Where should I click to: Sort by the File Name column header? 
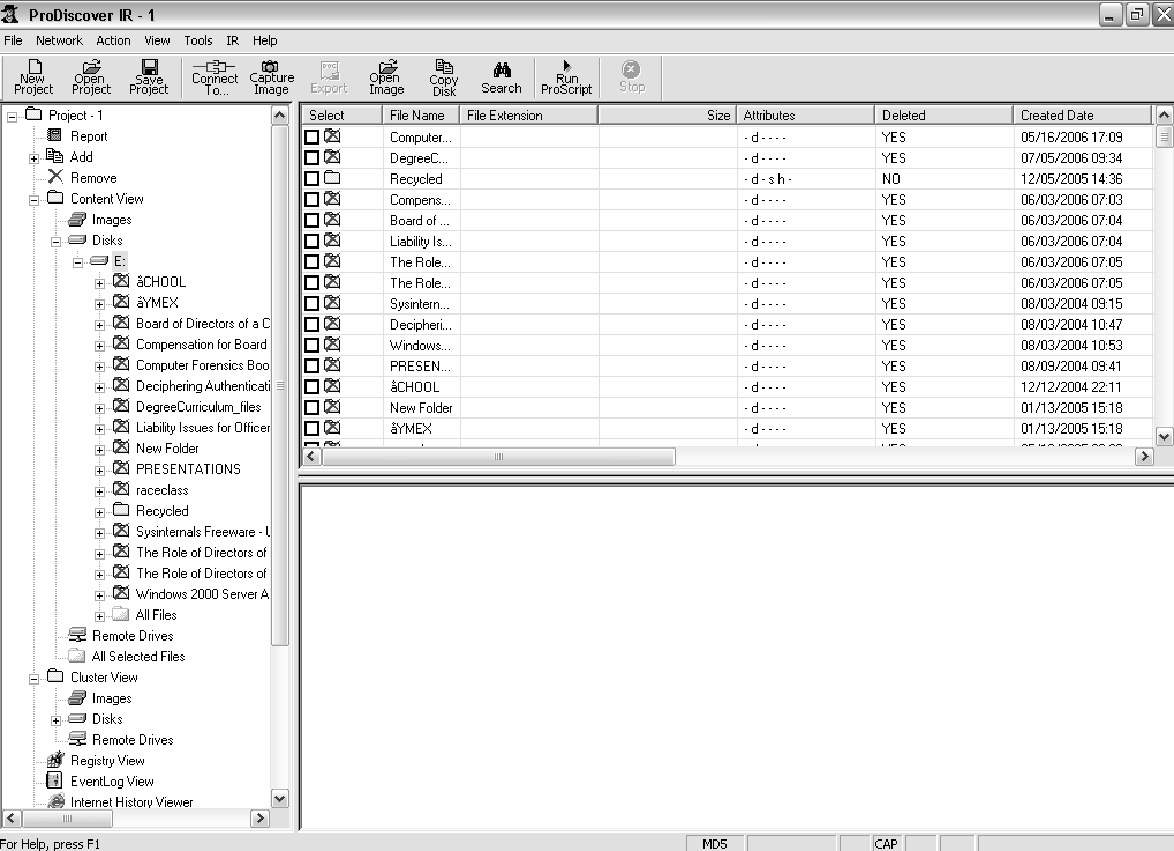[x=421, y=115]
